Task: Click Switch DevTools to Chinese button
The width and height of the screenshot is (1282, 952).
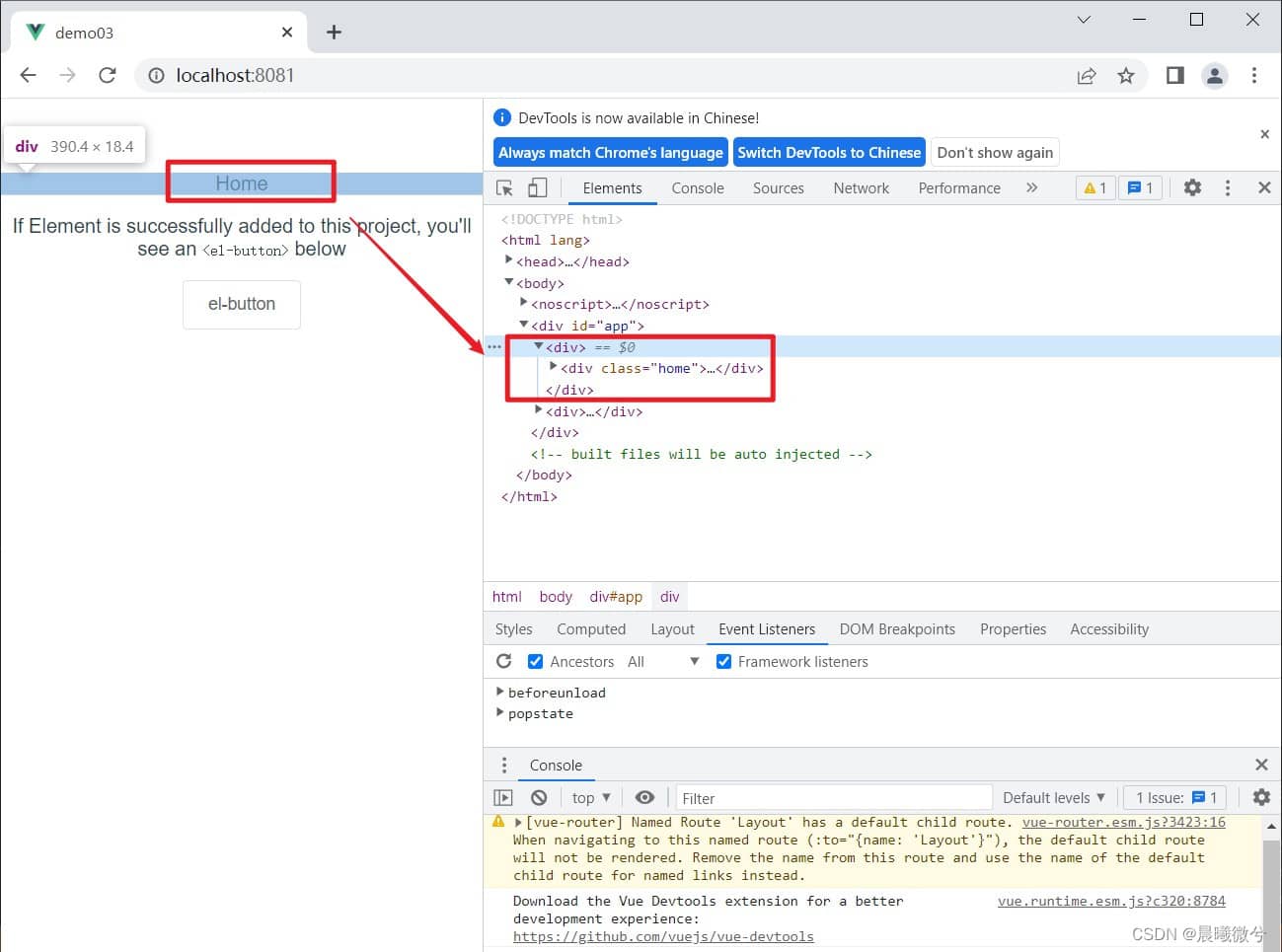Action: point(828,152)
